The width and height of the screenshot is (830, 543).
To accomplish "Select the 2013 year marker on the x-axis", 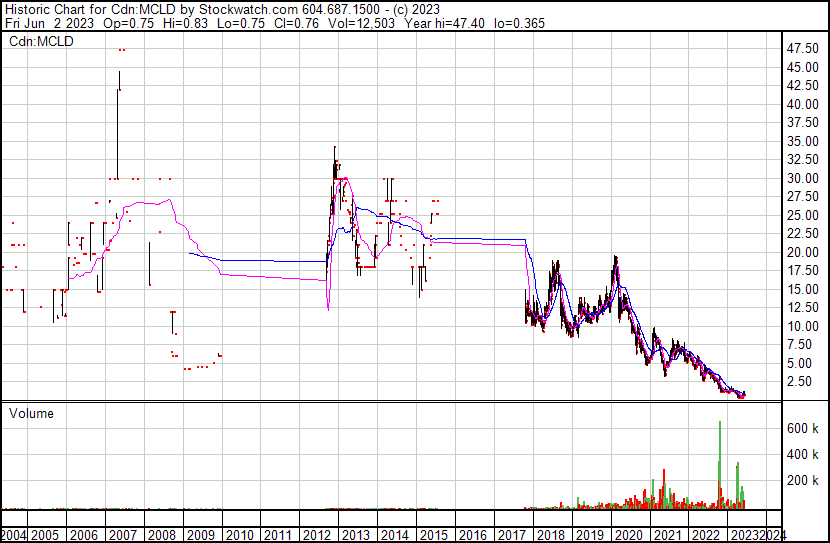I will point(356,536).
